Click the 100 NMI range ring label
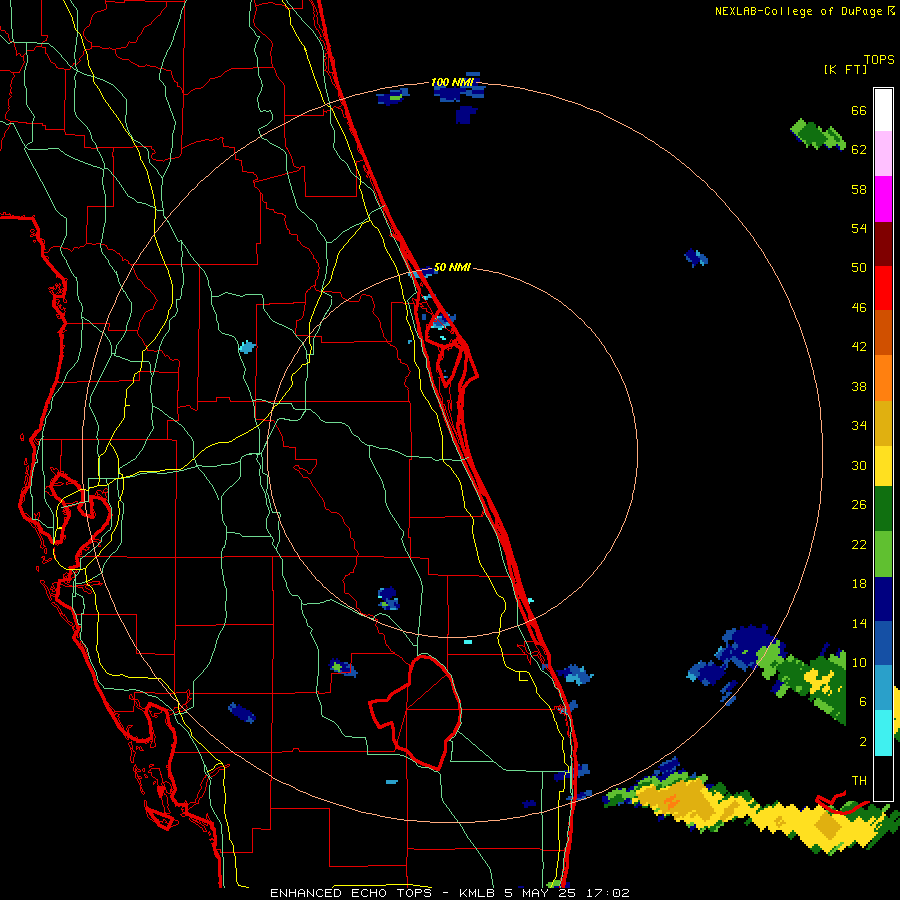 click(452, 82)
